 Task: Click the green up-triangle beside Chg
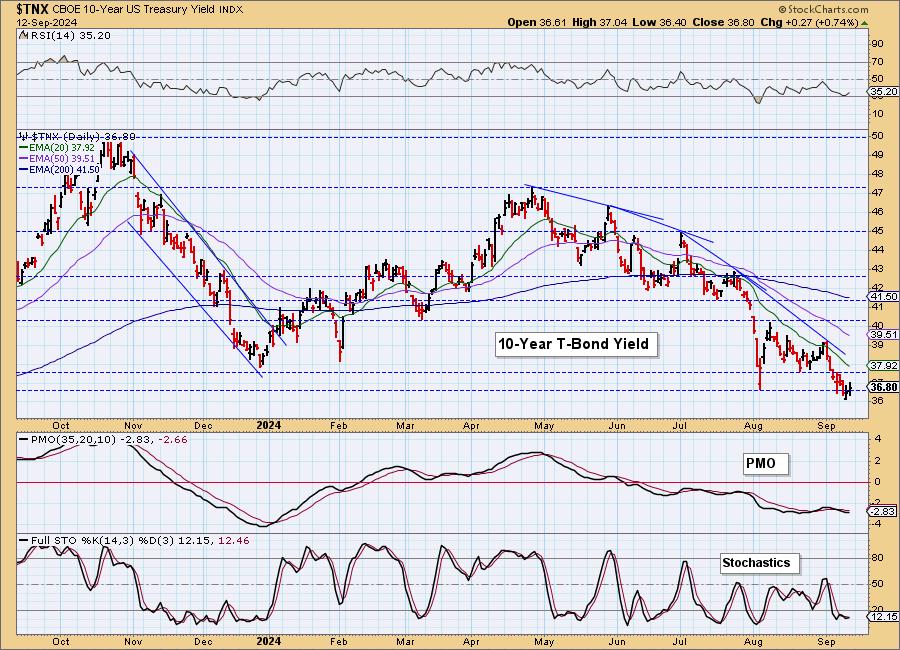point(864,23)
